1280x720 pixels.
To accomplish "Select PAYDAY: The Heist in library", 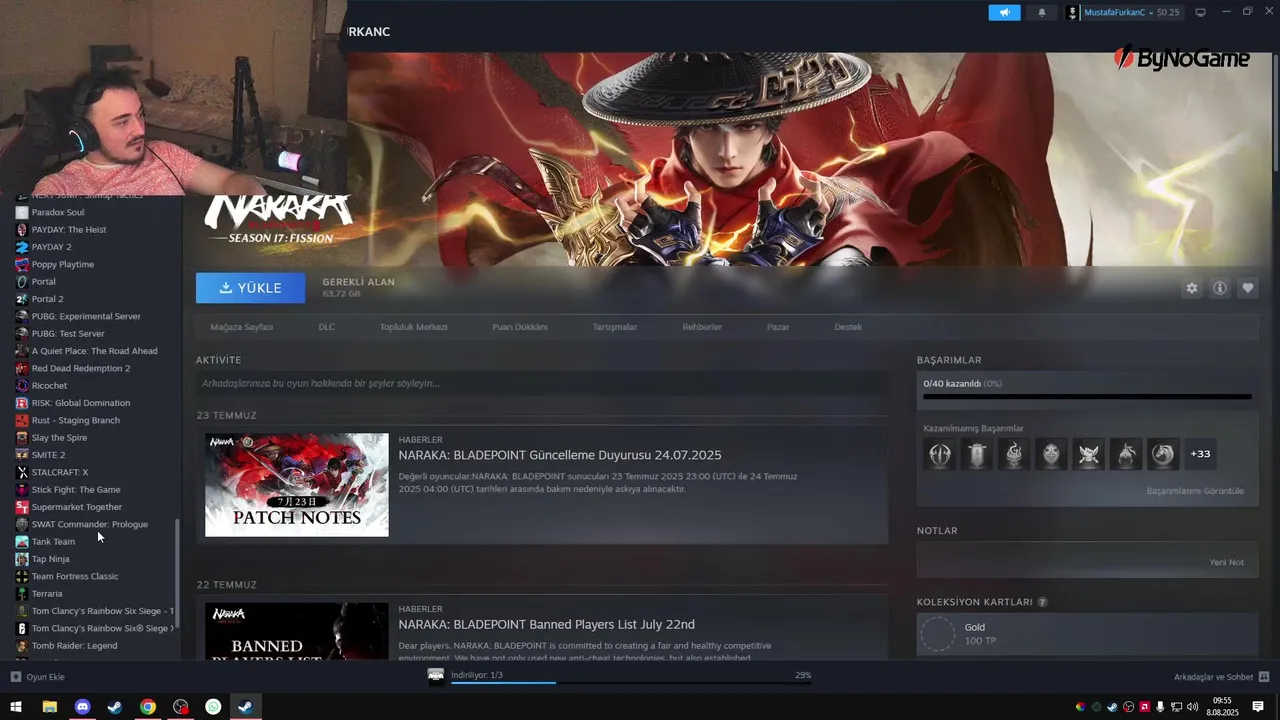I will point(69,230).
